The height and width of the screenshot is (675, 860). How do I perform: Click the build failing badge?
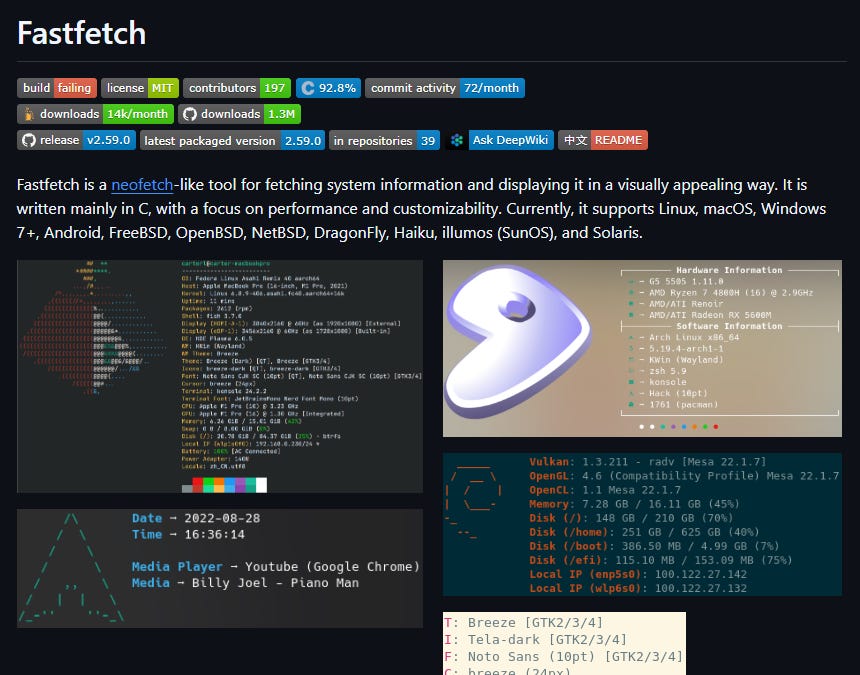(57, 88)
